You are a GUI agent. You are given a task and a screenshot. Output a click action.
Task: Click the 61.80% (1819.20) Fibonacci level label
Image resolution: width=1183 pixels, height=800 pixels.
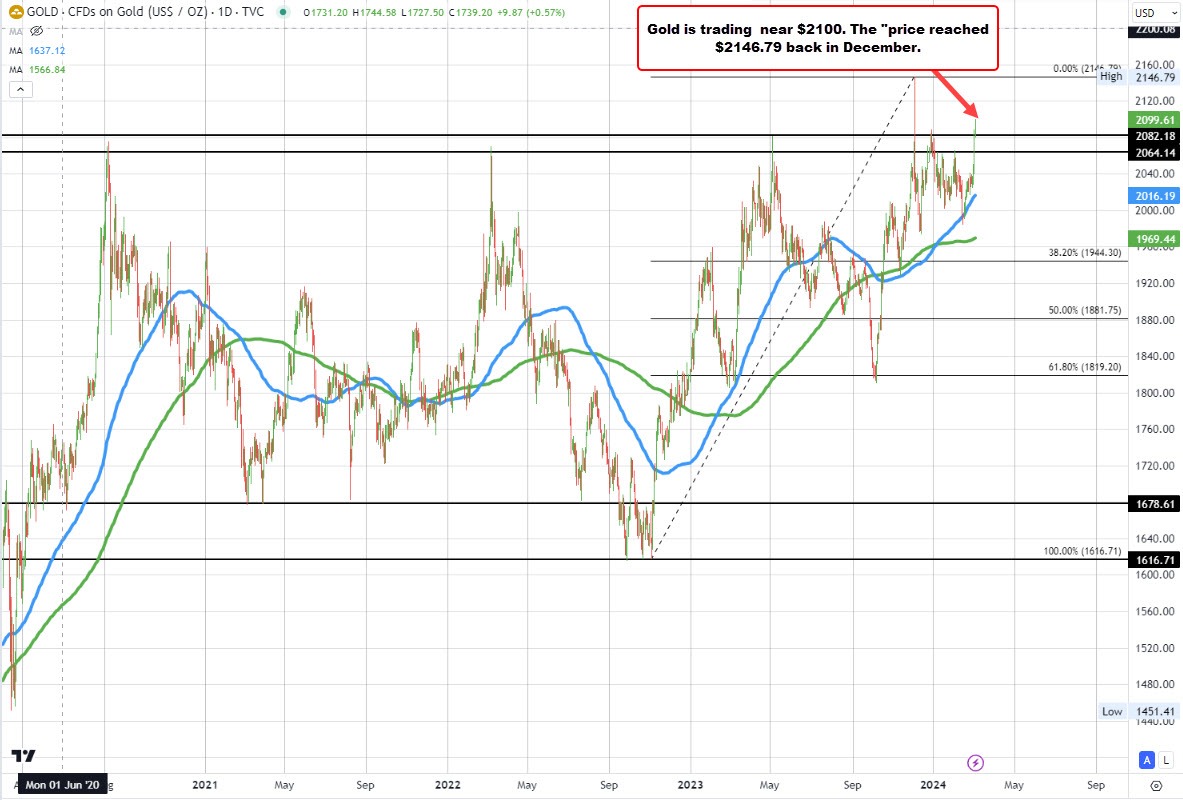pyautogui.click(x=1084, y=367)
